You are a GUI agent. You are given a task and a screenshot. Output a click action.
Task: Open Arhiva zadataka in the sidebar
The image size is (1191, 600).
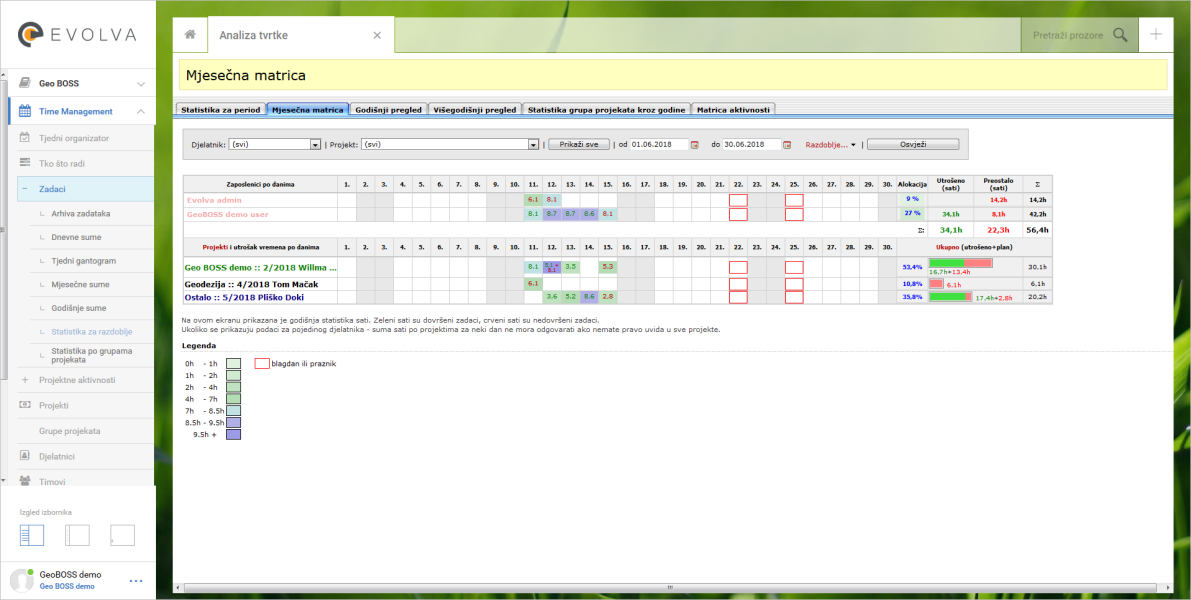pos(81,213)
